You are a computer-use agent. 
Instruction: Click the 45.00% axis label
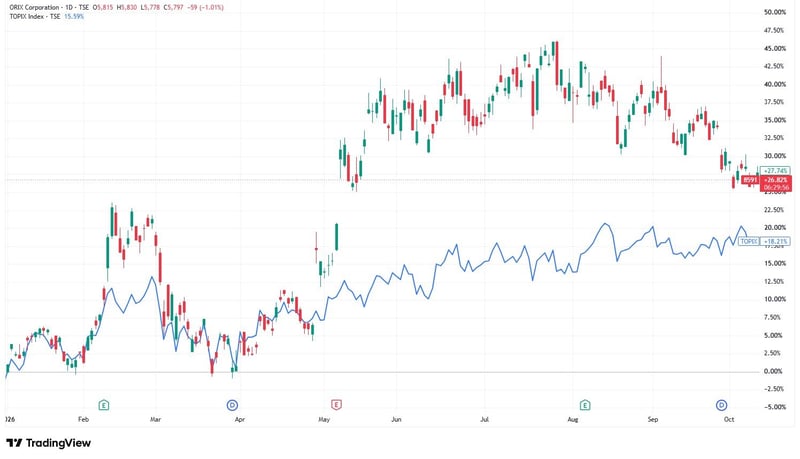[774, 48]
